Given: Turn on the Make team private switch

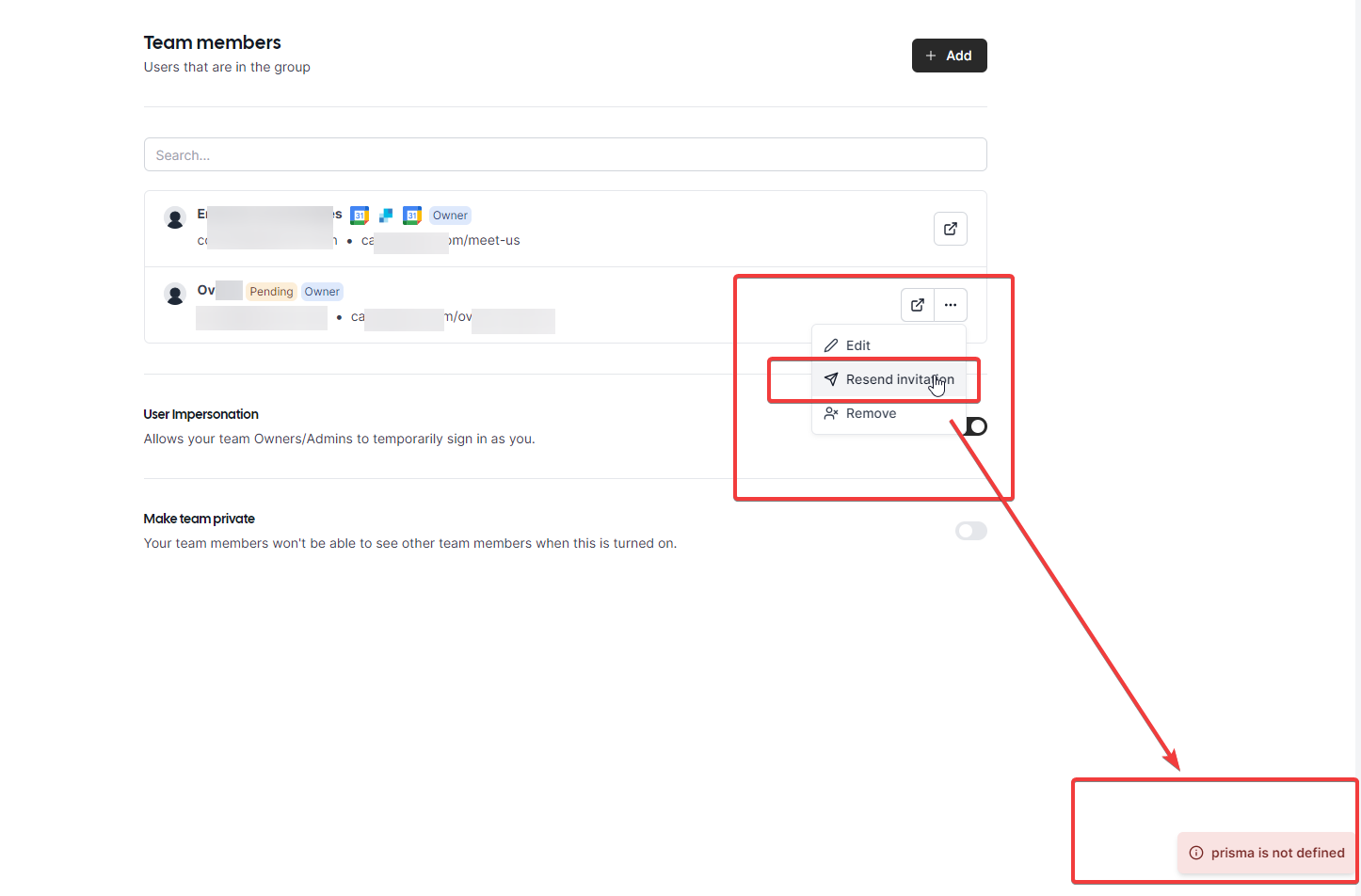Looking at the screenshot, I should (971, 530).
